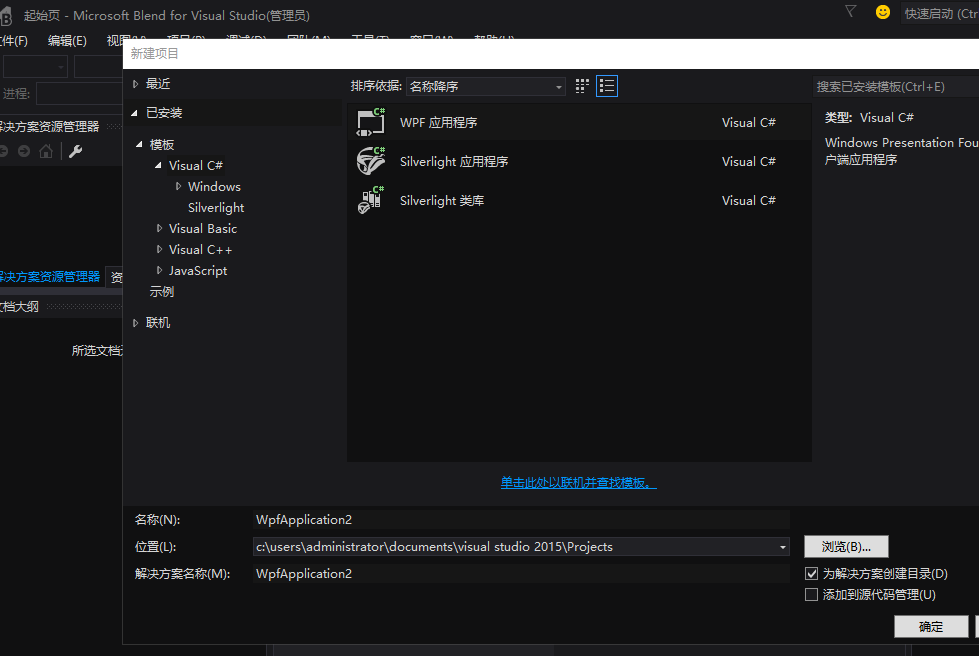Expand the Visual Basic tree node
Image resolution: width=979 pixels, height=656 pixels.
click(159, 229)
